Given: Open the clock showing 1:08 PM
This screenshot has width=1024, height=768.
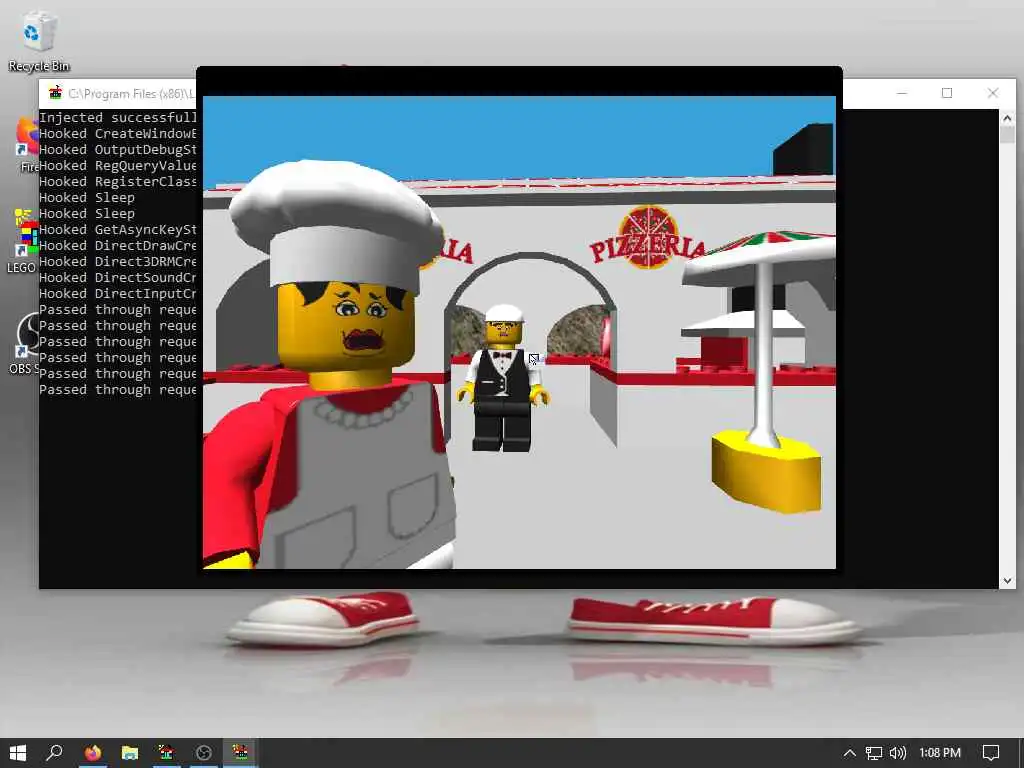Looking at the screenshot, I should (x=940, y=753).
